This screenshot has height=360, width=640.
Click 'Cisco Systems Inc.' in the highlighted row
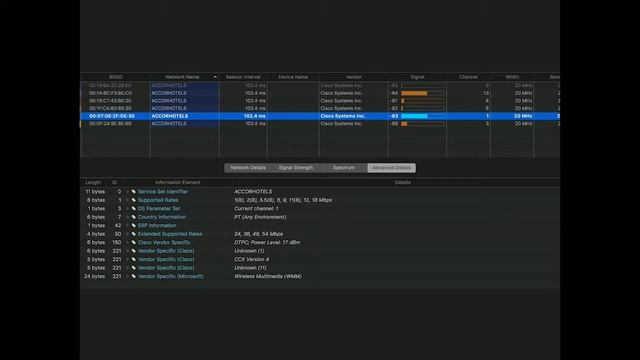[342, 116]
